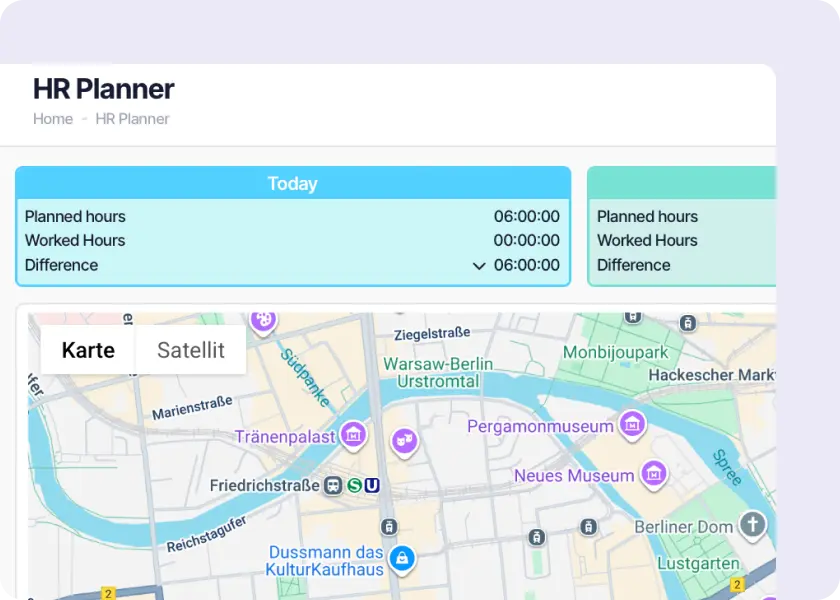Select the Pergamonmuseum map marker
This screenshot has height=600, width=840.
632,425
